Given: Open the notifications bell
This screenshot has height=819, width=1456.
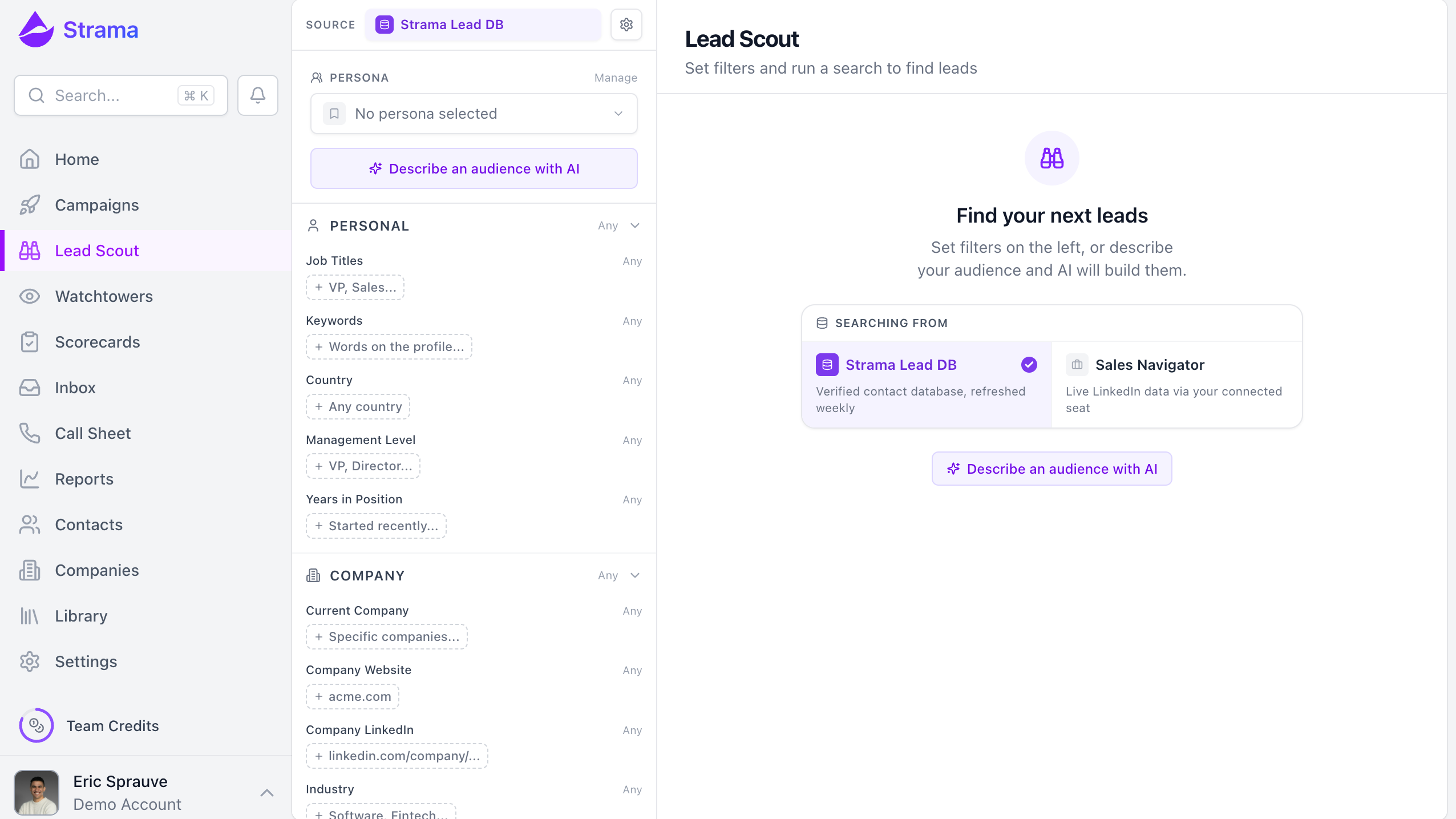Looking at the screenshot, I should 258,95.
